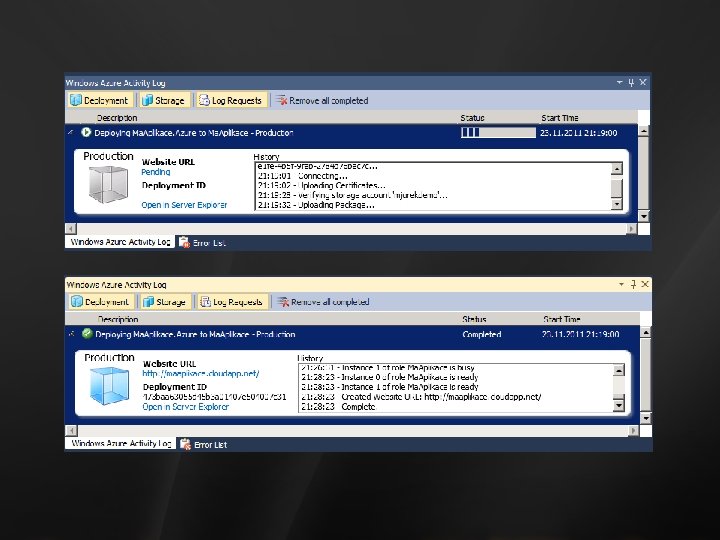Click the down arrow of lower History scrollbar
Viewport: 720px width, 540px height.
[x=619, y=405]
